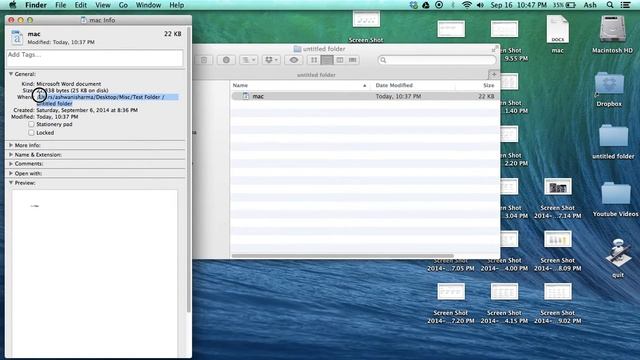Click the Finder horizontal scrollbar
Viewport: 640px width, 360px height.
343,256
